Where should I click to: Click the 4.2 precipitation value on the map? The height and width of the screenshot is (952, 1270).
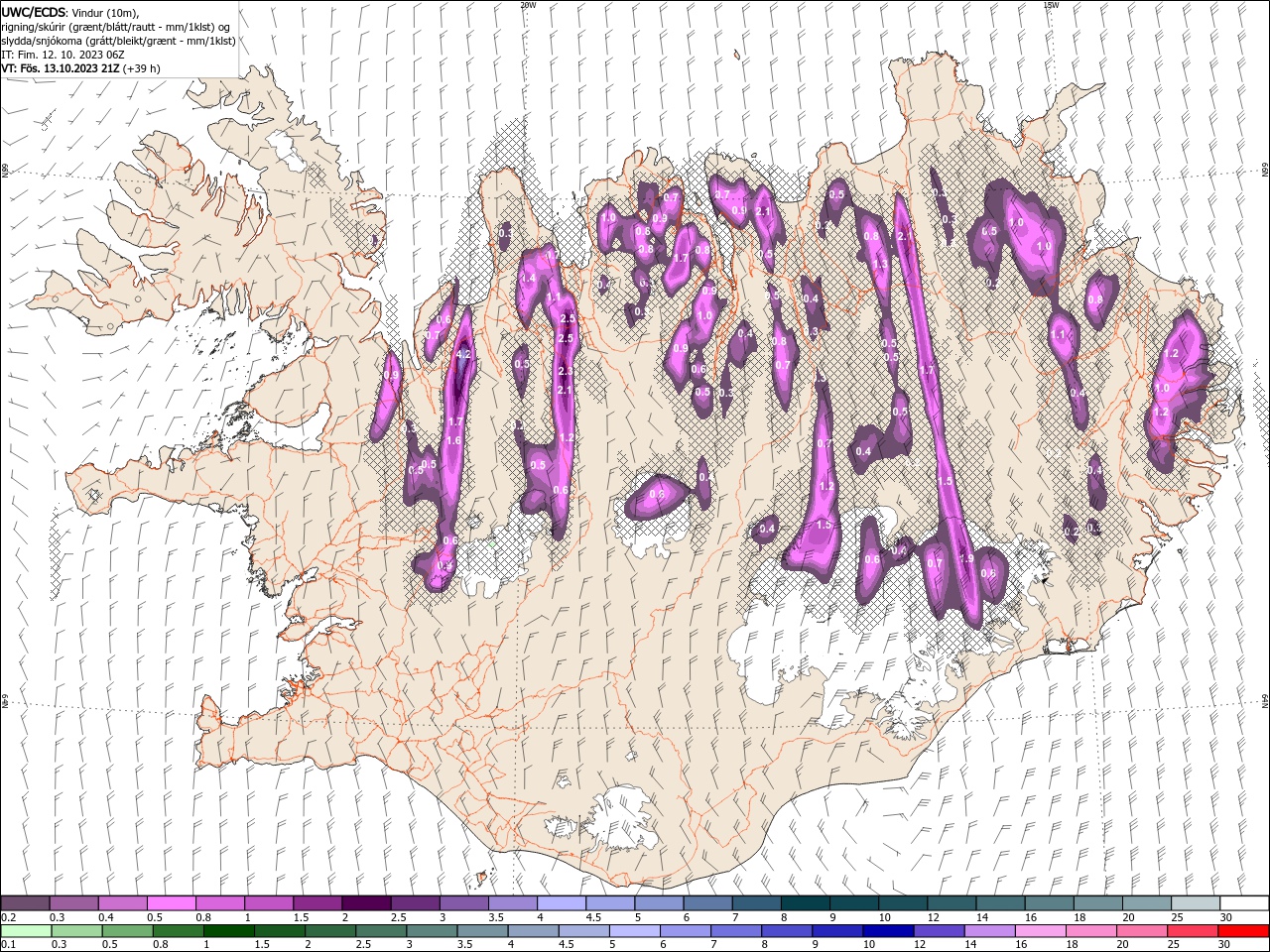(462, 354)
